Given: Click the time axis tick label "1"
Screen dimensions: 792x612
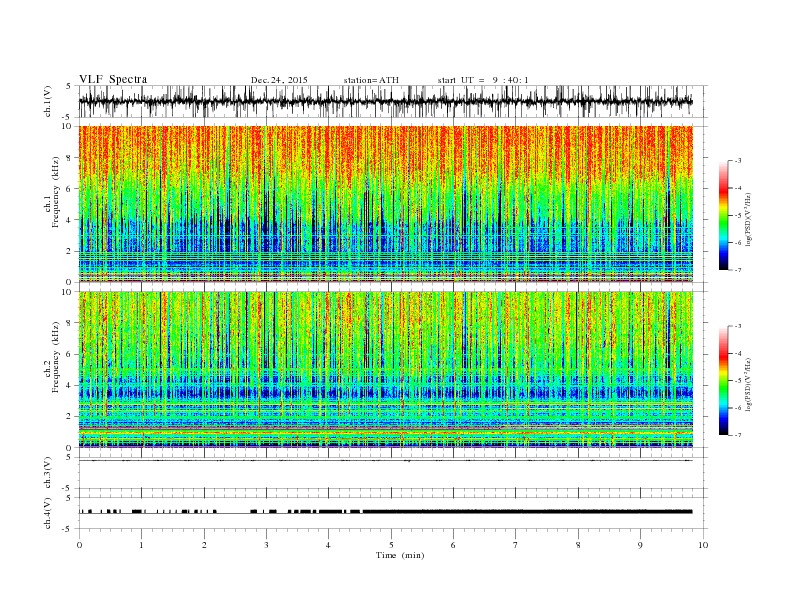Looking at the screenshot, I should pos(141,545).
